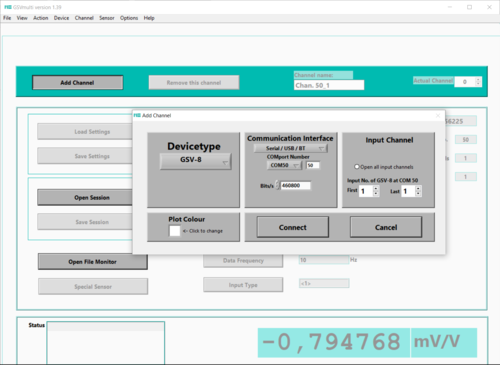
Task: Click the Save Session button
Action: click(x=85, y=222)
